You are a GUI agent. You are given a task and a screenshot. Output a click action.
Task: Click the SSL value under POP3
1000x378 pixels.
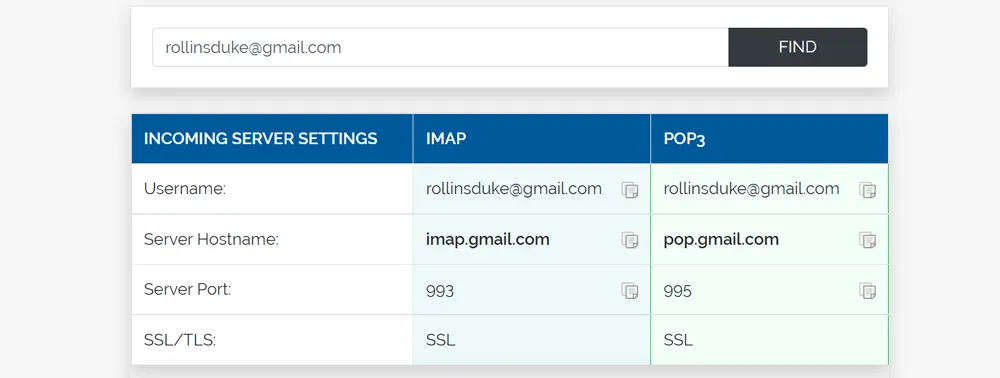(x=678, y=340)
